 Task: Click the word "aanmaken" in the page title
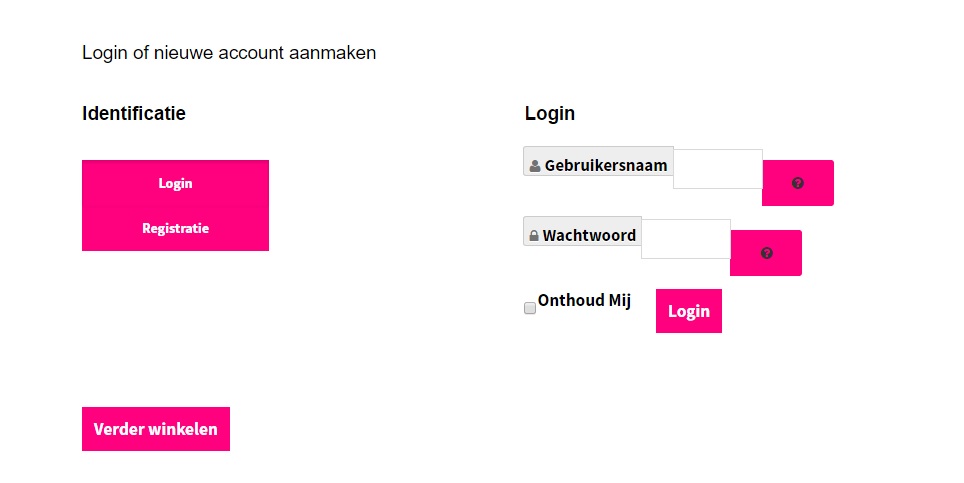tap(333, 53)
